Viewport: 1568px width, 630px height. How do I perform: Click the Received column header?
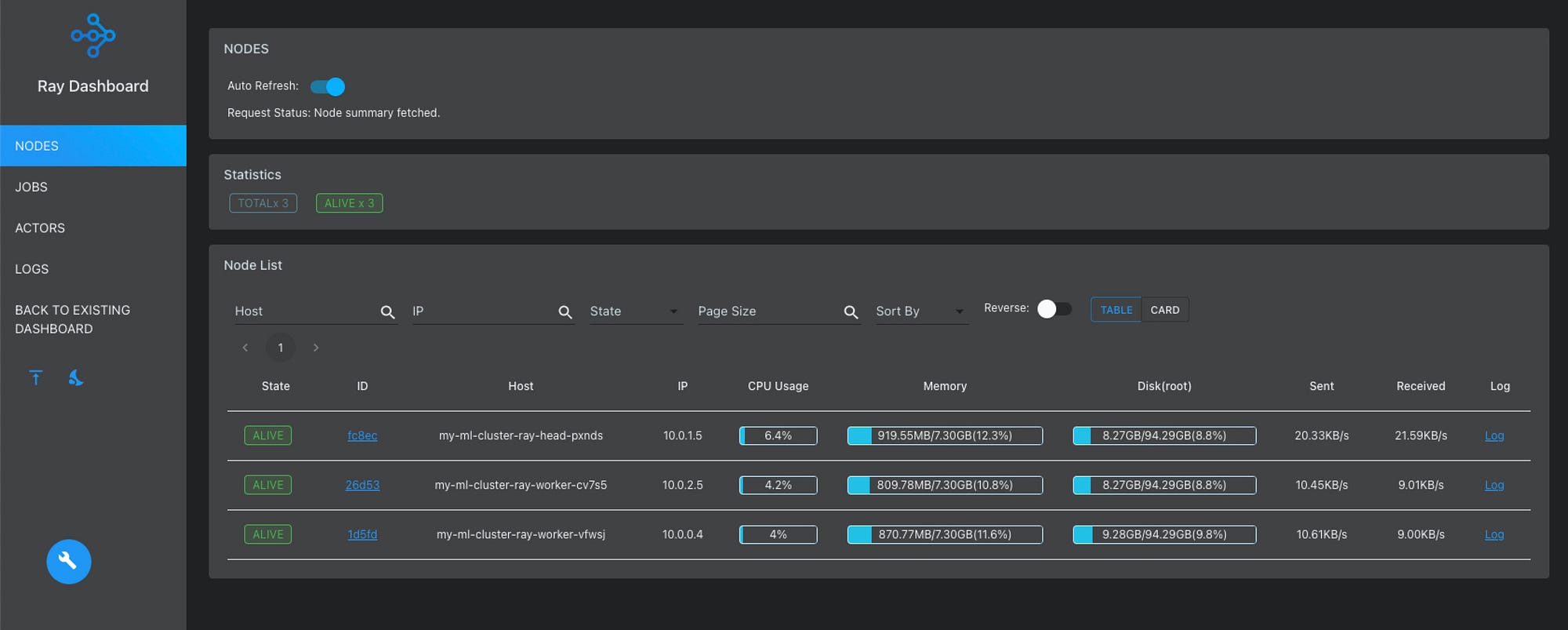[1421, 386]
